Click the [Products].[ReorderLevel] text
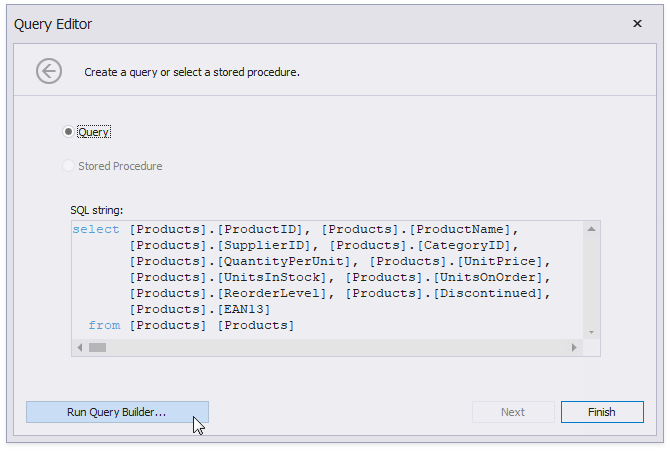This screenshot has height=451, width=670. point(228,293)
